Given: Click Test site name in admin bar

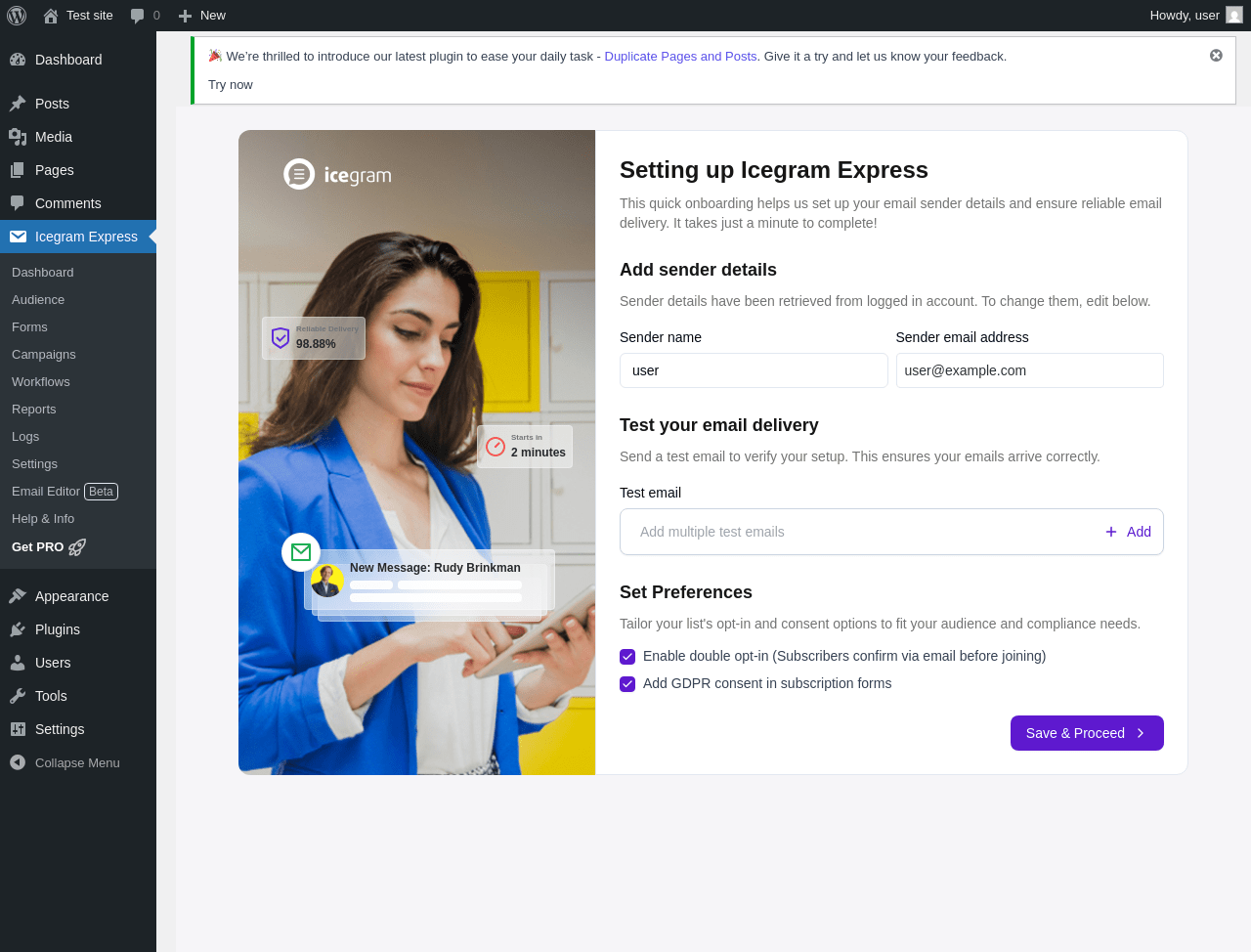Looking at the screenshot, I should coord(90,16).
